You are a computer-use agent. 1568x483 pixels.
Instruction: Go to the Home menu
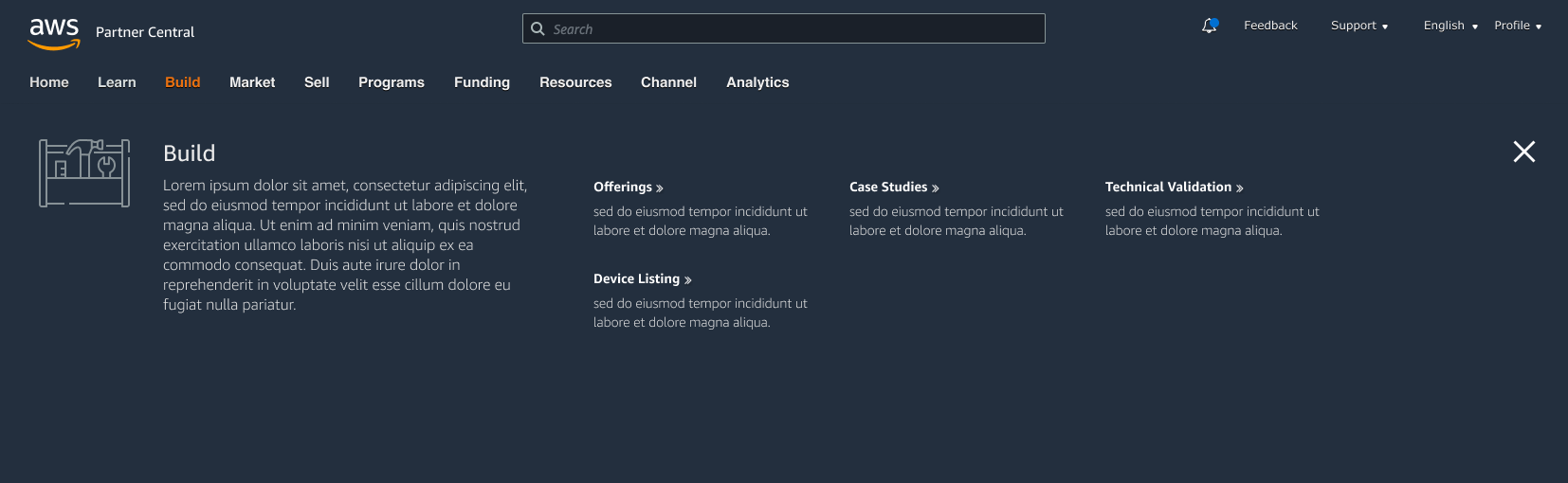[49, 82]
